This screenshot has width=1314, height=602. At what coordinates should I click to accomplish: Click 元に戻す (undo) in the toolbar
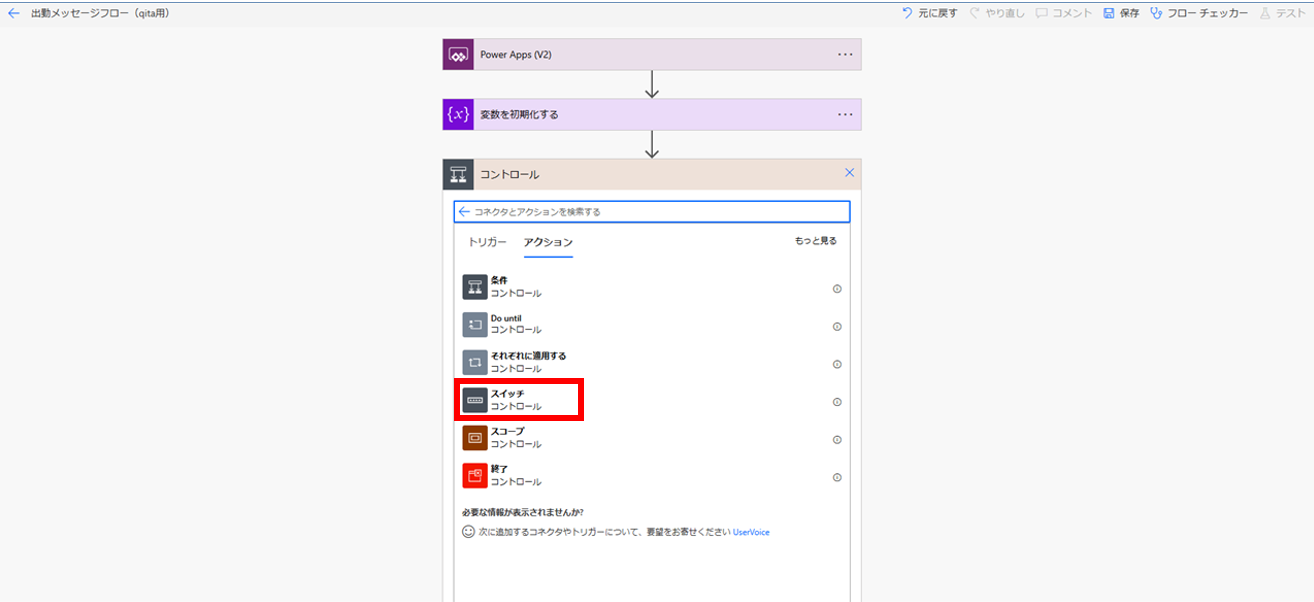point(929,13)
